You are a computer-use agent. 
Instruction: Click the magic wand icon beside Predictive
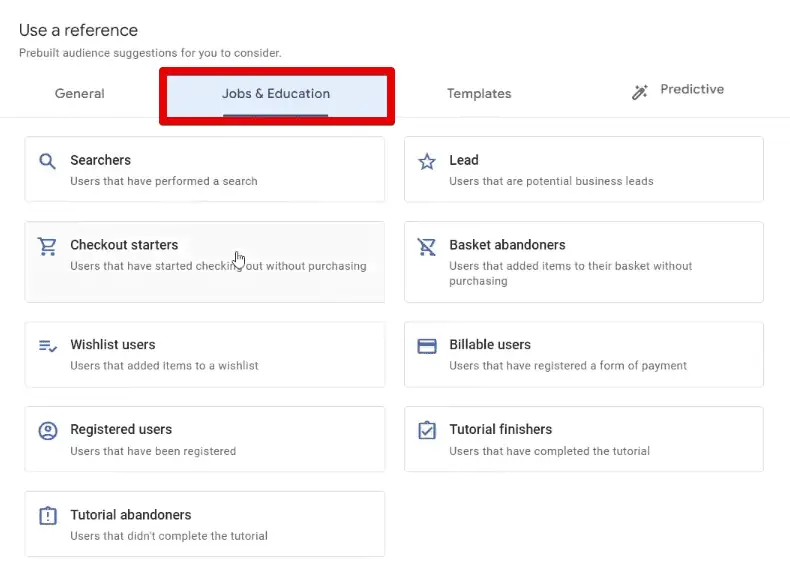(x=640, y=92)
